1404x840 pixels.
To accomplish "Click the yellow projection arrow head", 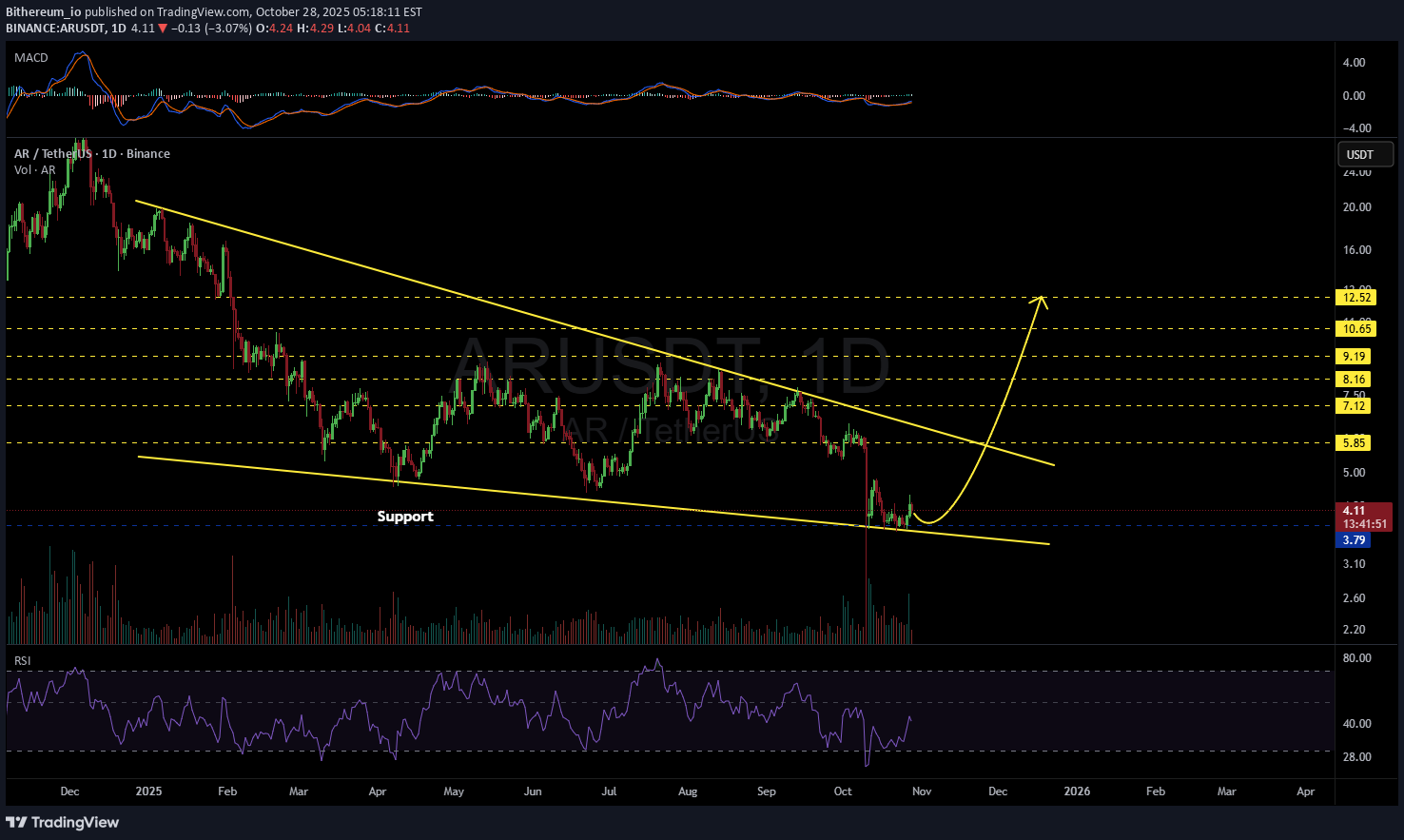I will 1041,300.
